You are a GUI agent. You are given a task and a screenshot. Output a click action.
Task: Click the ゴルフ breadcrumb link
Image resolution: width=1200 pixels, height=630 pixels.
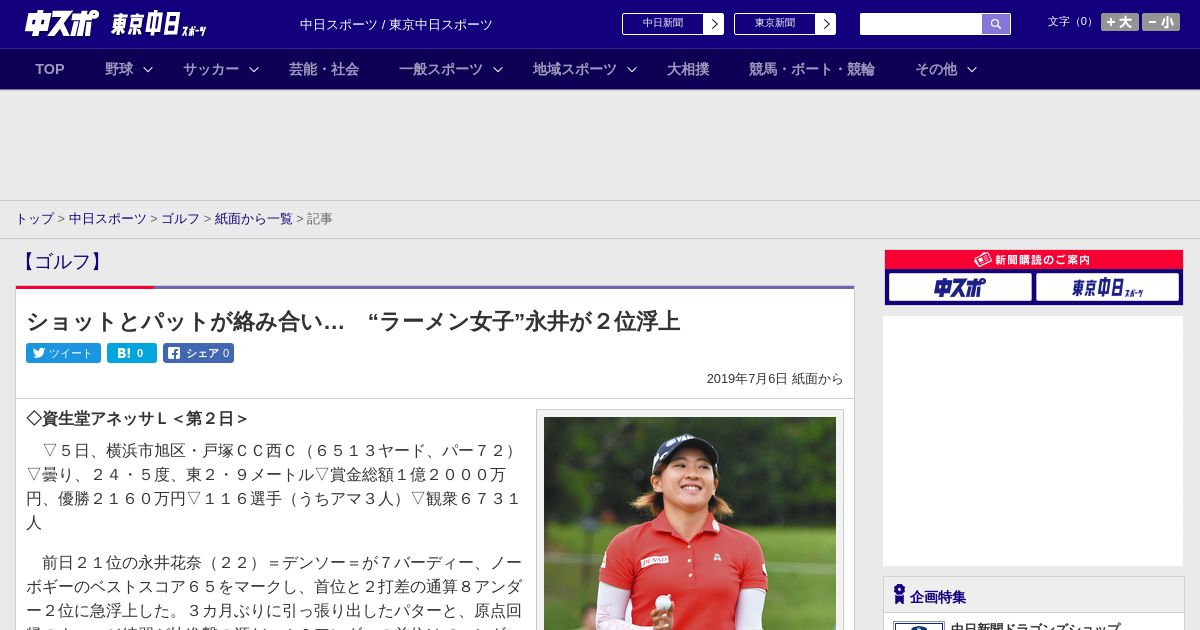coord(181,219)
